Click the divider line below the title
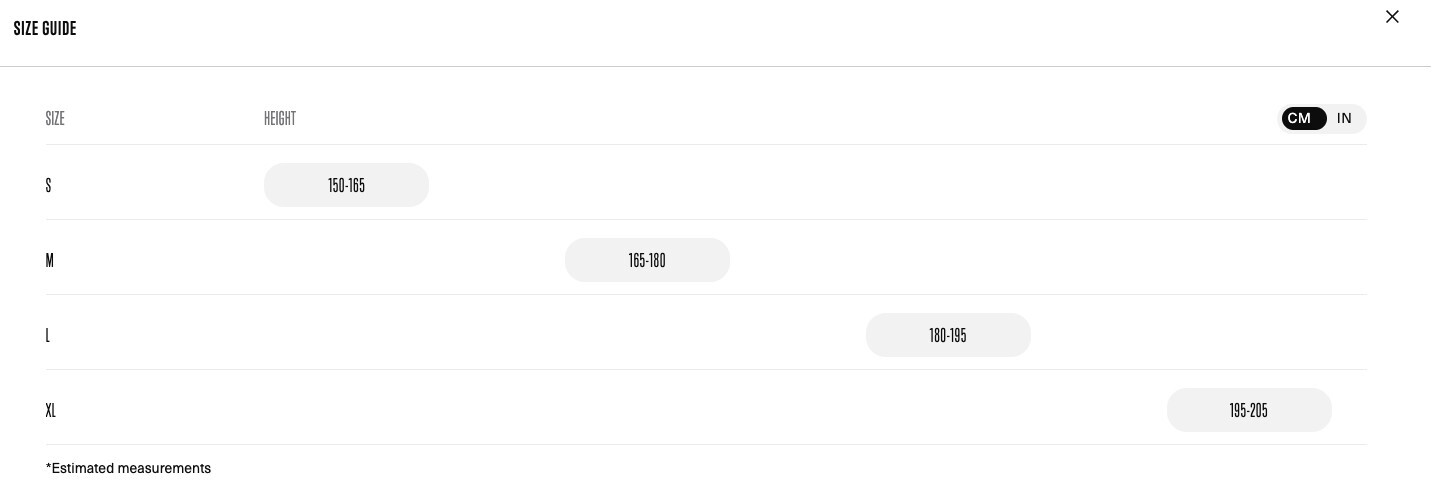The width and height of the screenshot is (1435, 482). tap(700, 66)
